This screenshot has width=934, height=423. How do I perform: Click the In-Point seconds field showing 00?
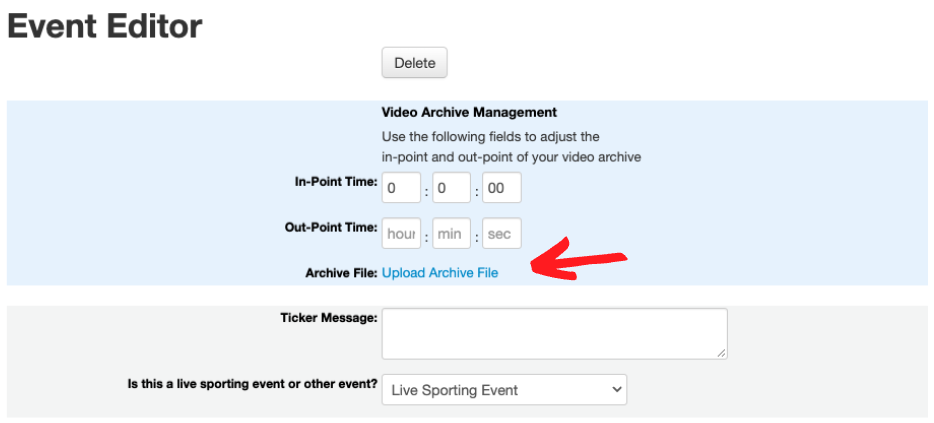point(502,188)
